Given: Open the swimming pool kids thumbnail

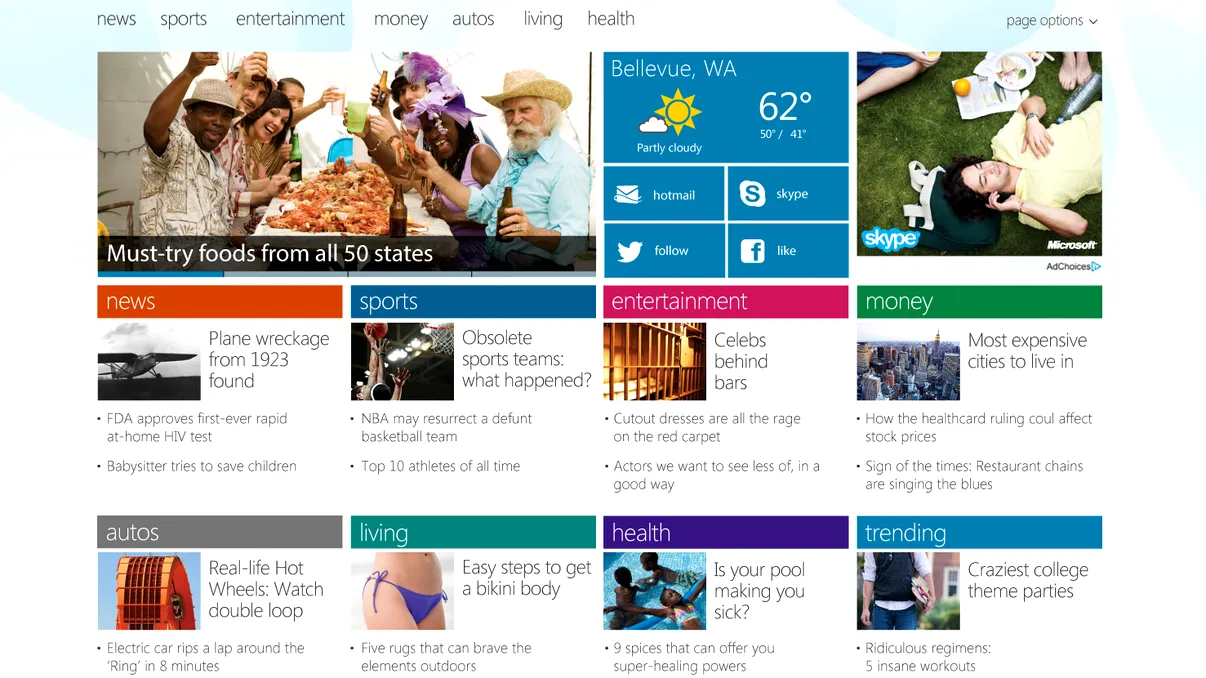Looking at the screenshot, I should click(655, 591).
